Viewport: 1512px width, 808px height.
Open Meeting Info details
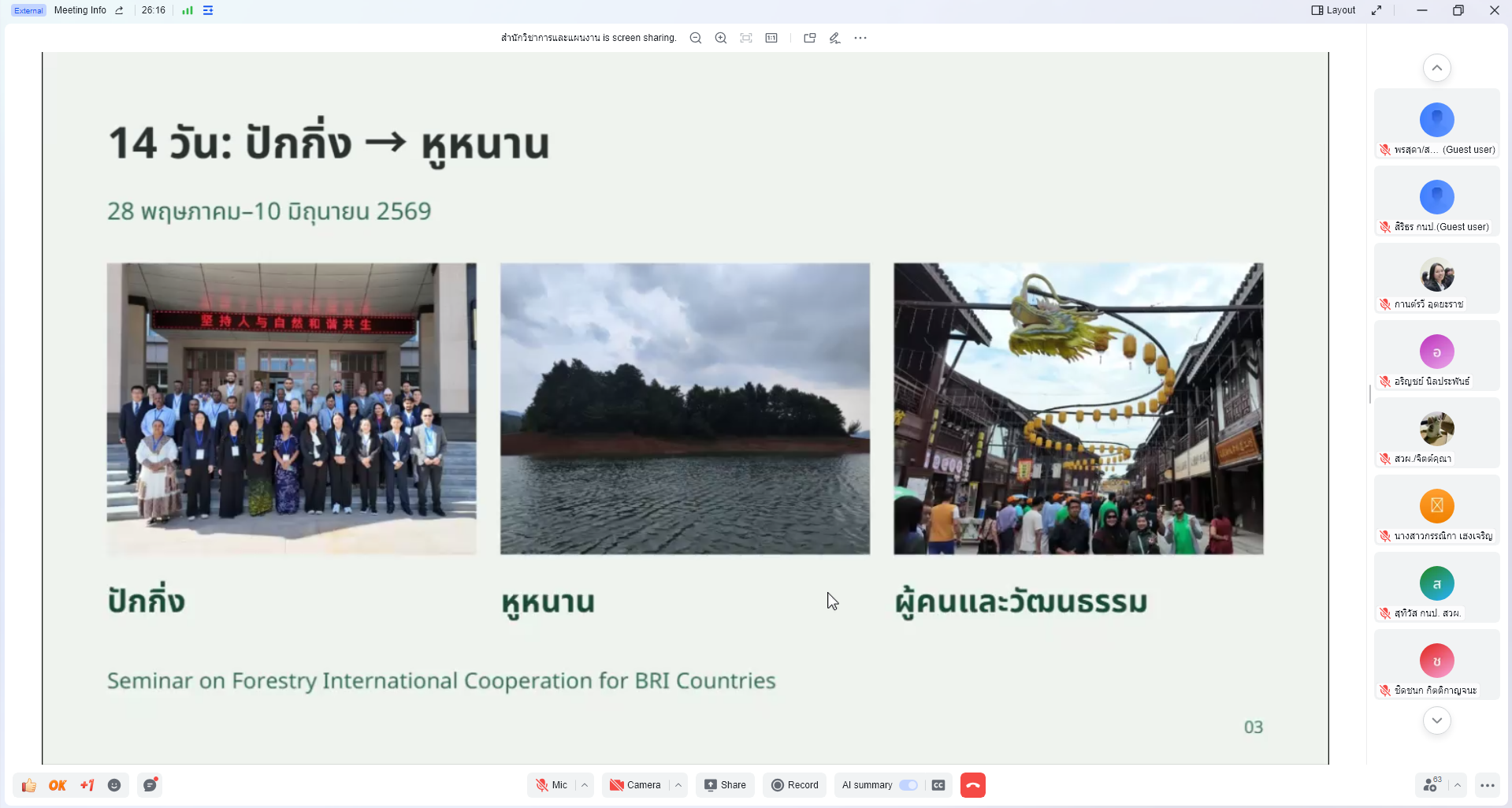coord(80,10)
